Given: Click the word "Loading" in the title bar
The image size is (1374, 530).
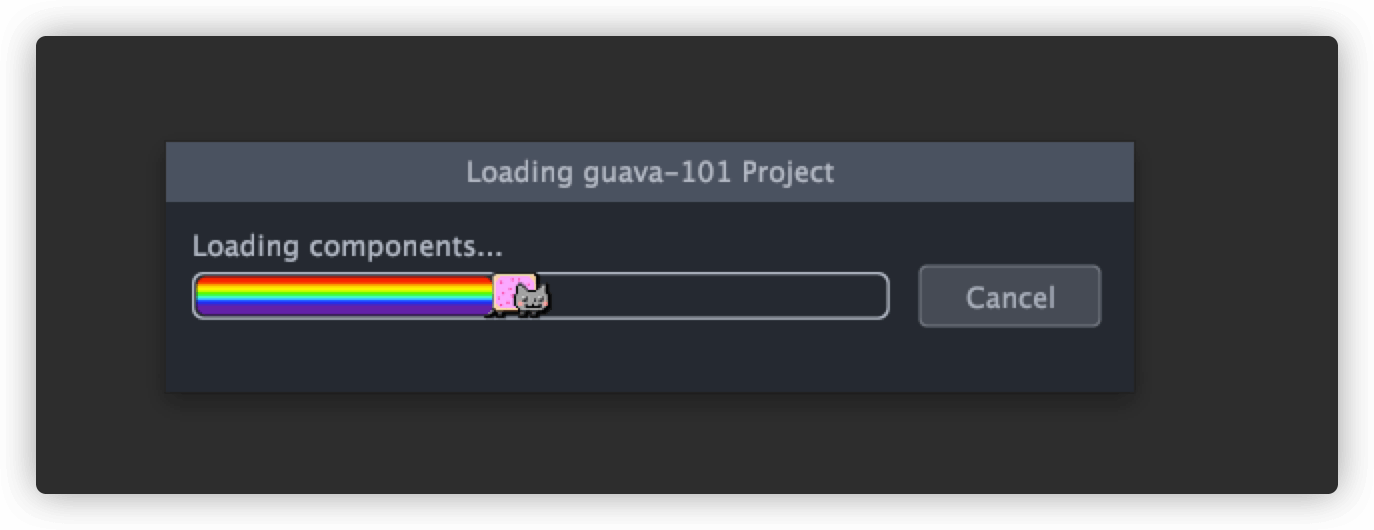Looking at the screenshot, I should (519, 173).
